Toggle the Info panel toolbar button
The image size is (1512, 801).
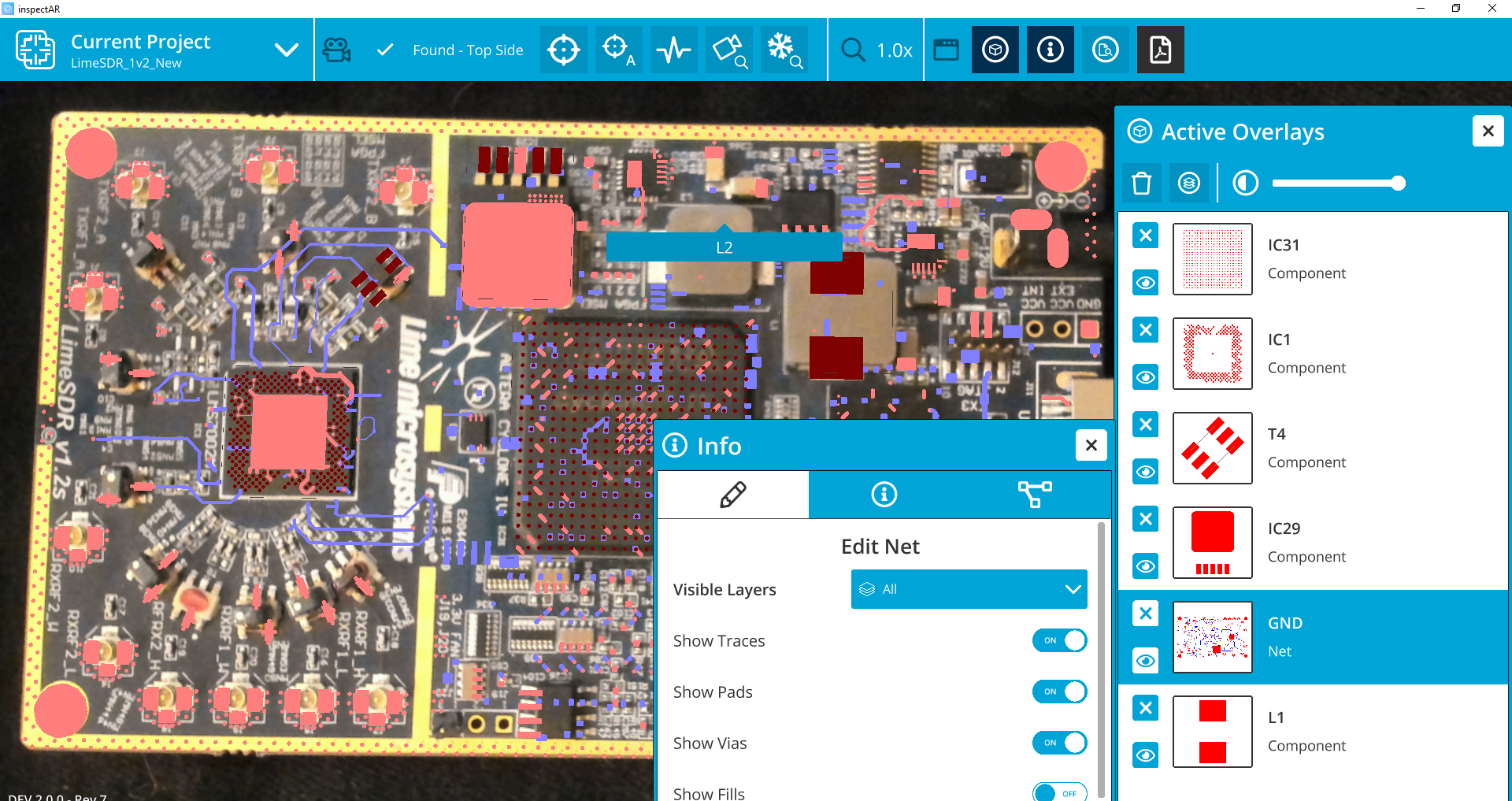click(1051, 50)
